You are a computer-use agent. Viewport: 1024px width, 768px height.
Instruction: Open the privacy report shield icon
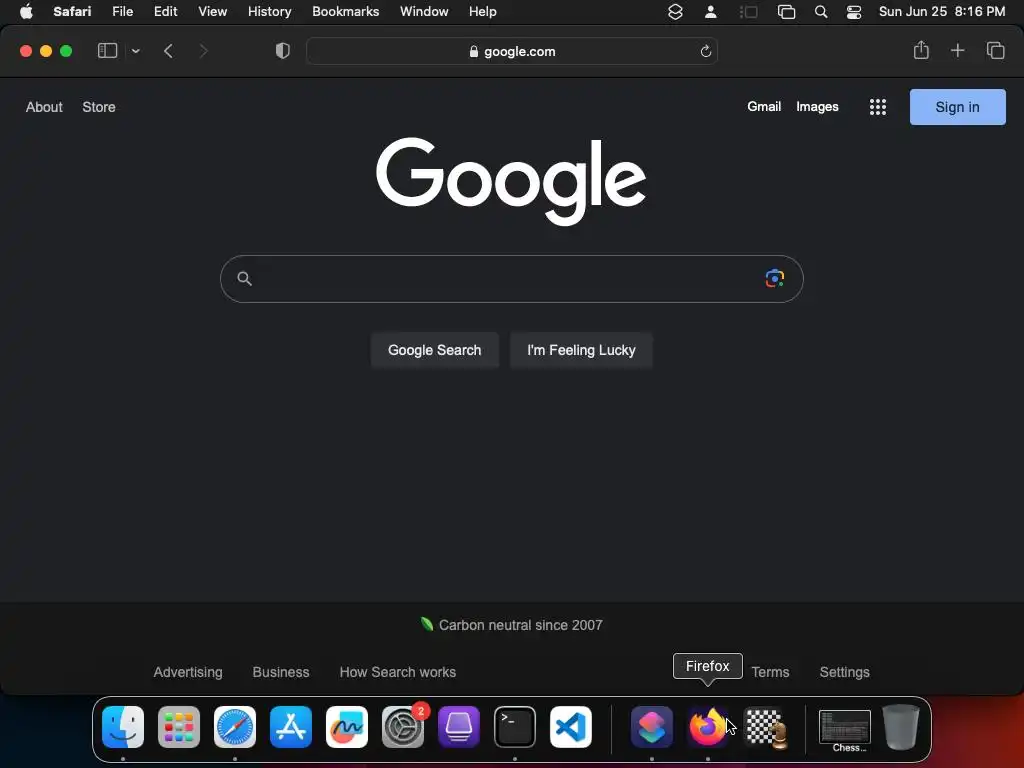pyautogui.click(x=283, y=51)
